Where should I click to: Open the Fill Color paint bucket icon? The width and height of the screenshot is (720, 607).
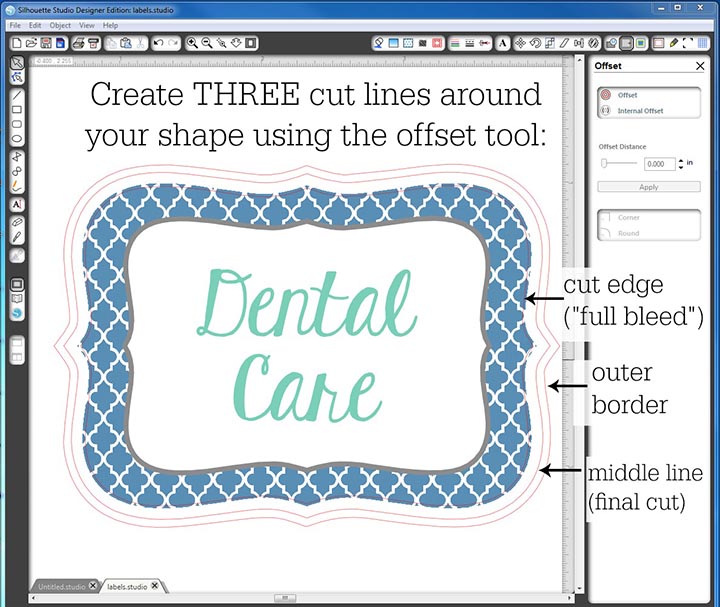(378, 43)
